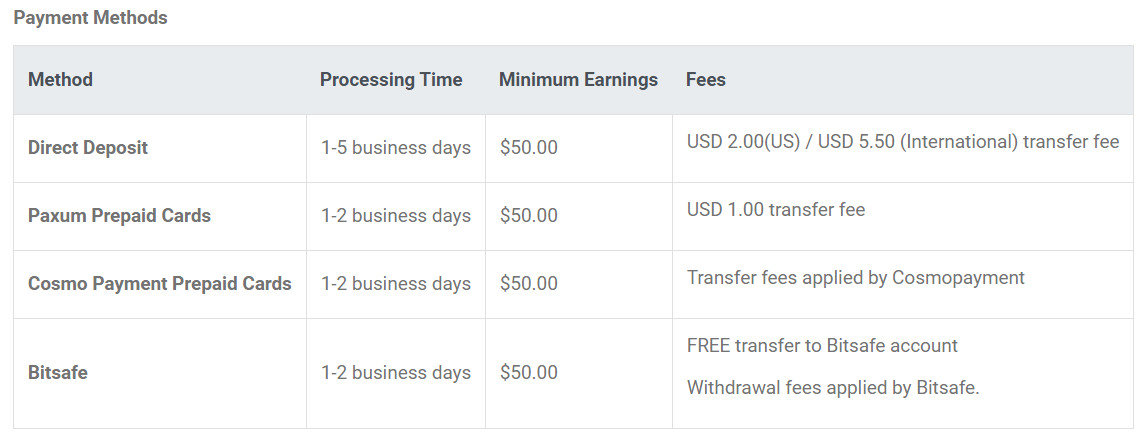Click FREE transfer to Bitsafe account text
Image resolution: width=1146 pixels, height=447 pixels.
click(822, 345)
